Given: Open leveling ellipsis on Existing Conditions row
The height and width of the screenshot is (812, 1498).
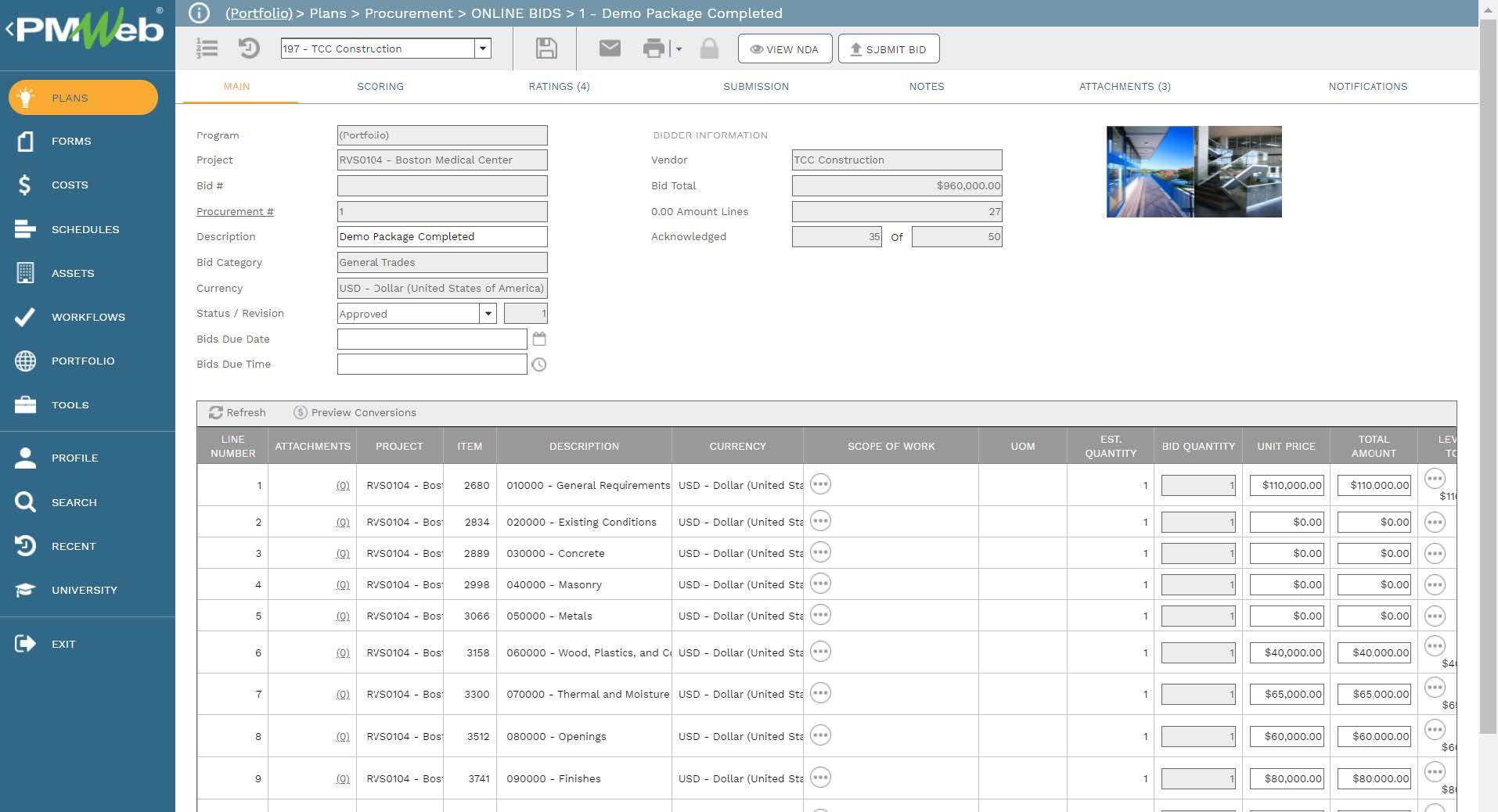Looking at the screenshot, I should click(x=1435, y=522).
